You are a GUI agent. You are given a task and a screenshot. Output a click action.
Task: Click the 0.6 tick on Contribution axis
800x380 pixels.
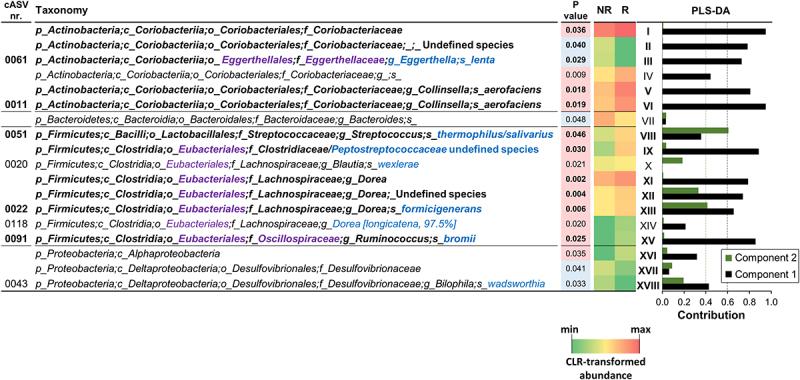pyautogui.click(x=728, y=303)
